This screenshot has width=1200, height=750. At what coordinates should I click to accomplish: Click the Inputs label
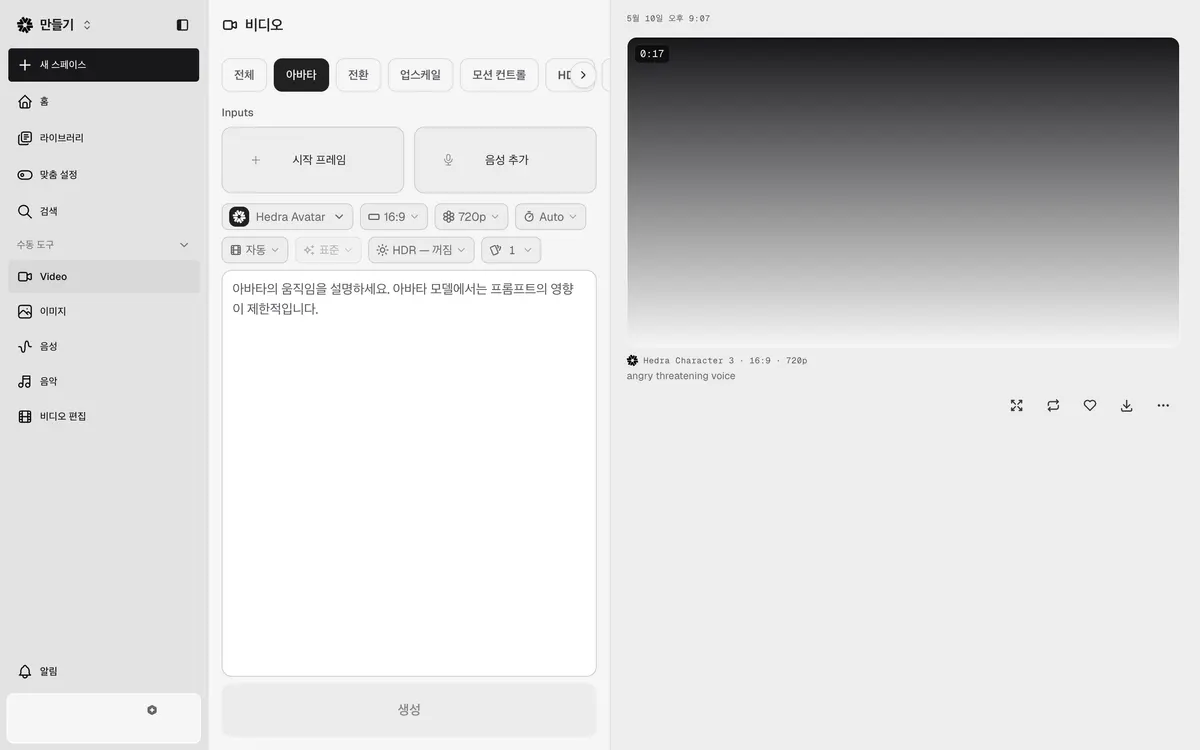(238, 113)
